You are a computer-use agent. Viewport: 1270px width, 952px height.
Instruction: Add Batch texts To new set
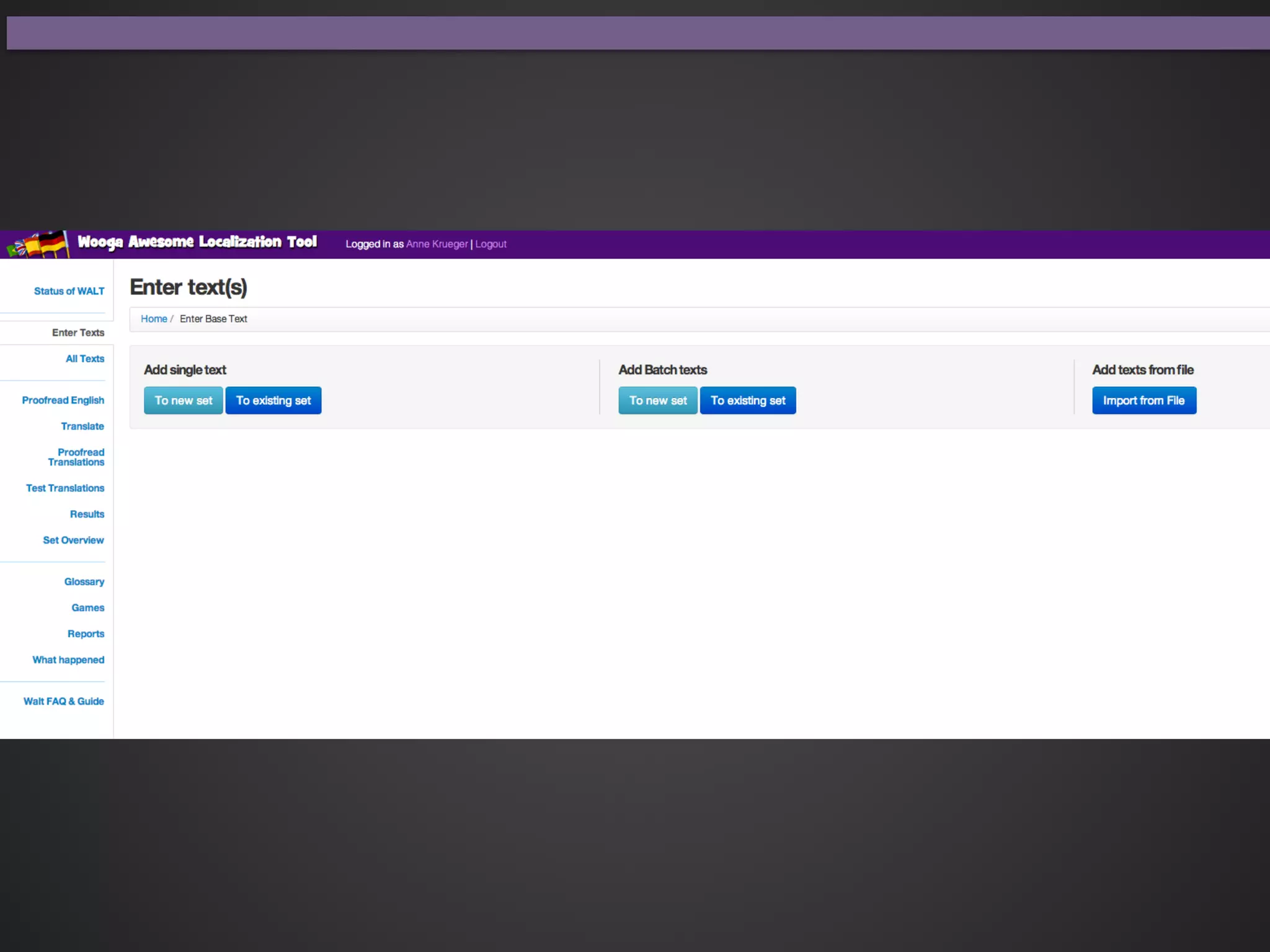[657, 401]
